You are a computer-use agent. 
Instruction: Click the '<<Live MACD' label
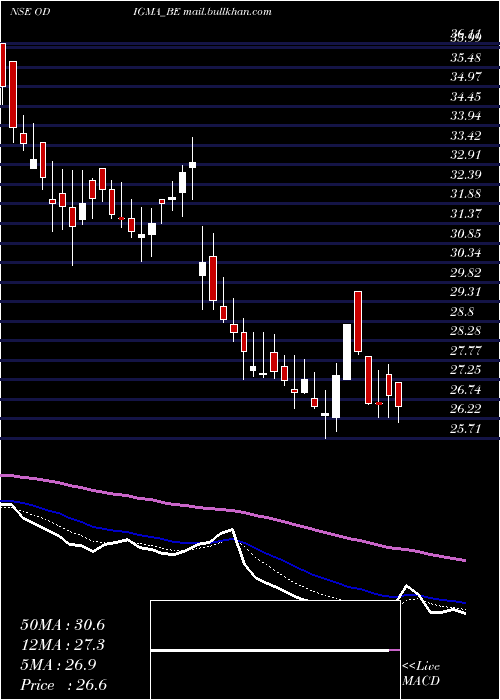click(x=421, y=673)
